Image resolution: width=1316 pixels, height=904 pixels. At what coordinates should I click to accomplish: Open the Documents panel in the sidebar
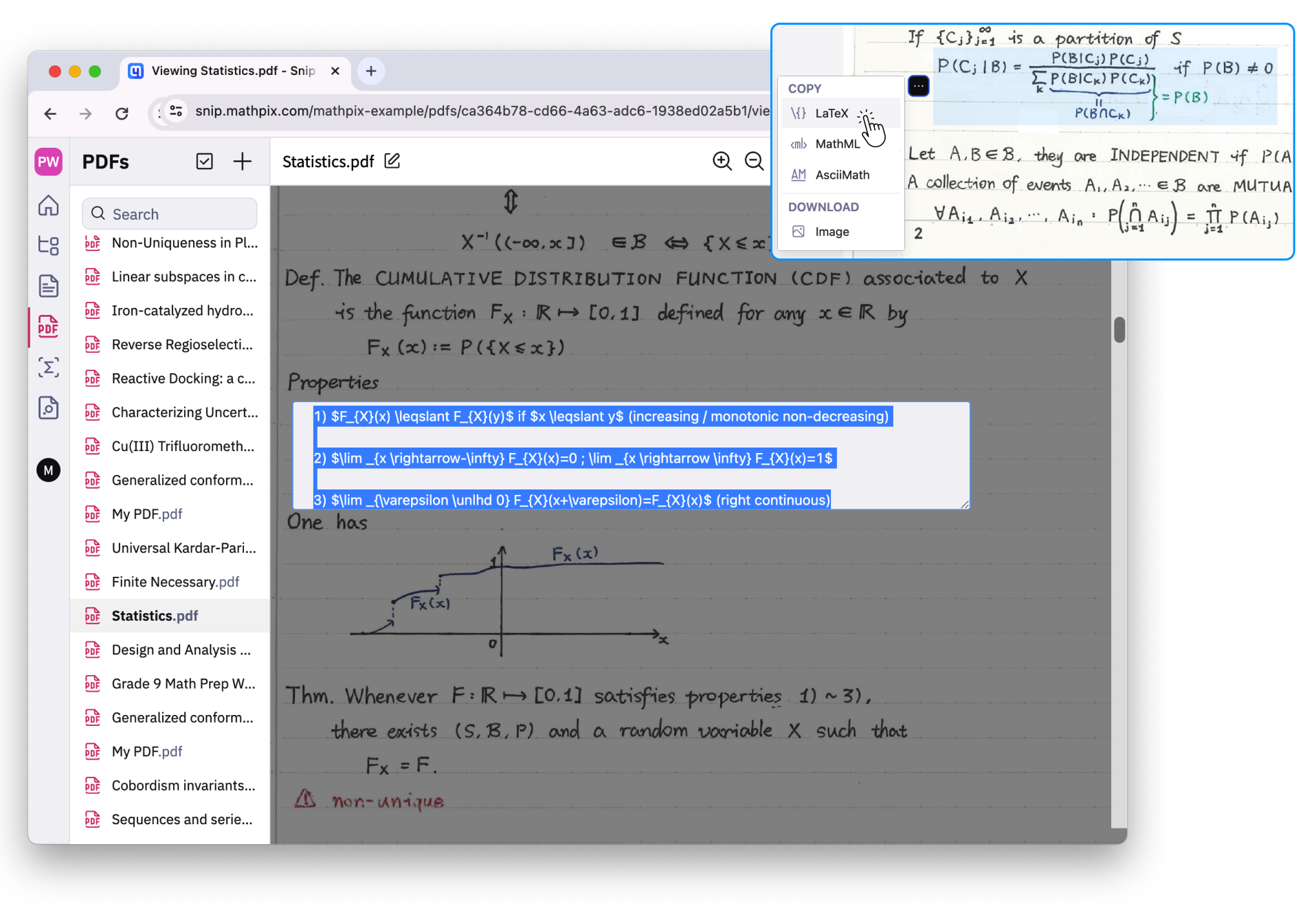[x=48, y=285]
